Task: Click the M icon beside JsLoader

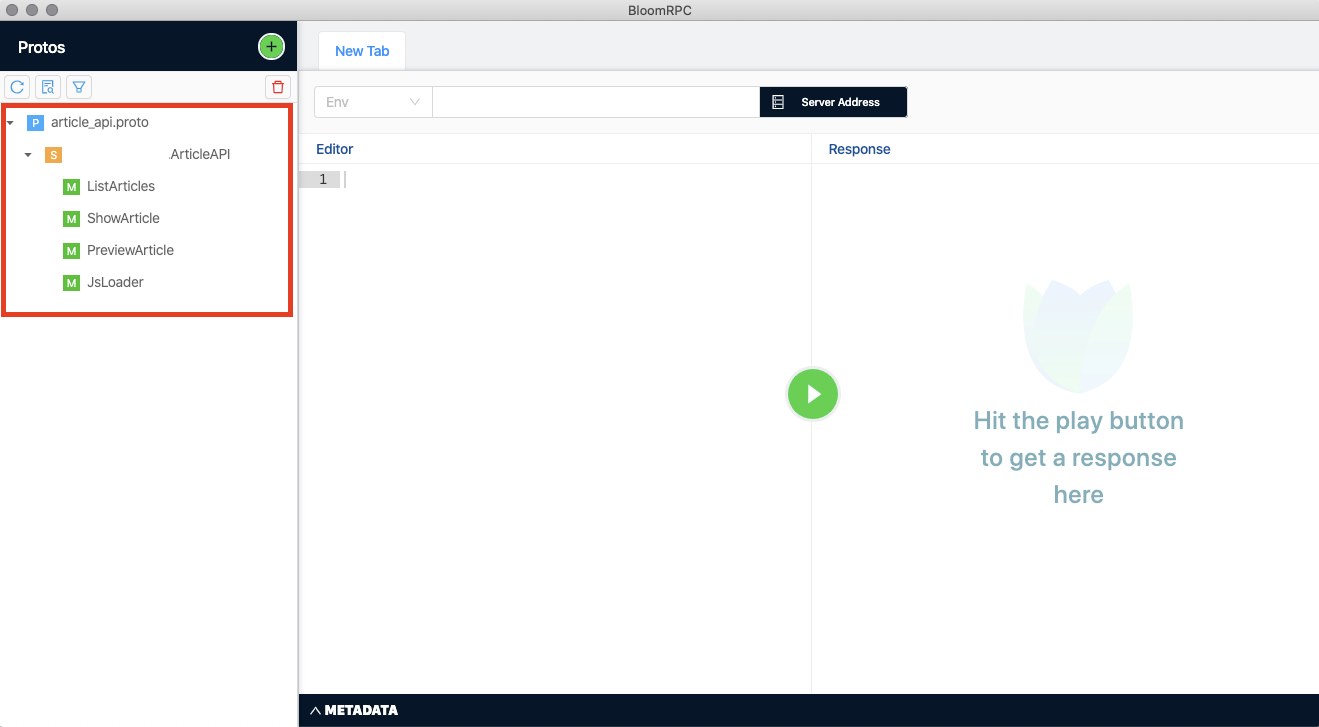Action: 71,282
